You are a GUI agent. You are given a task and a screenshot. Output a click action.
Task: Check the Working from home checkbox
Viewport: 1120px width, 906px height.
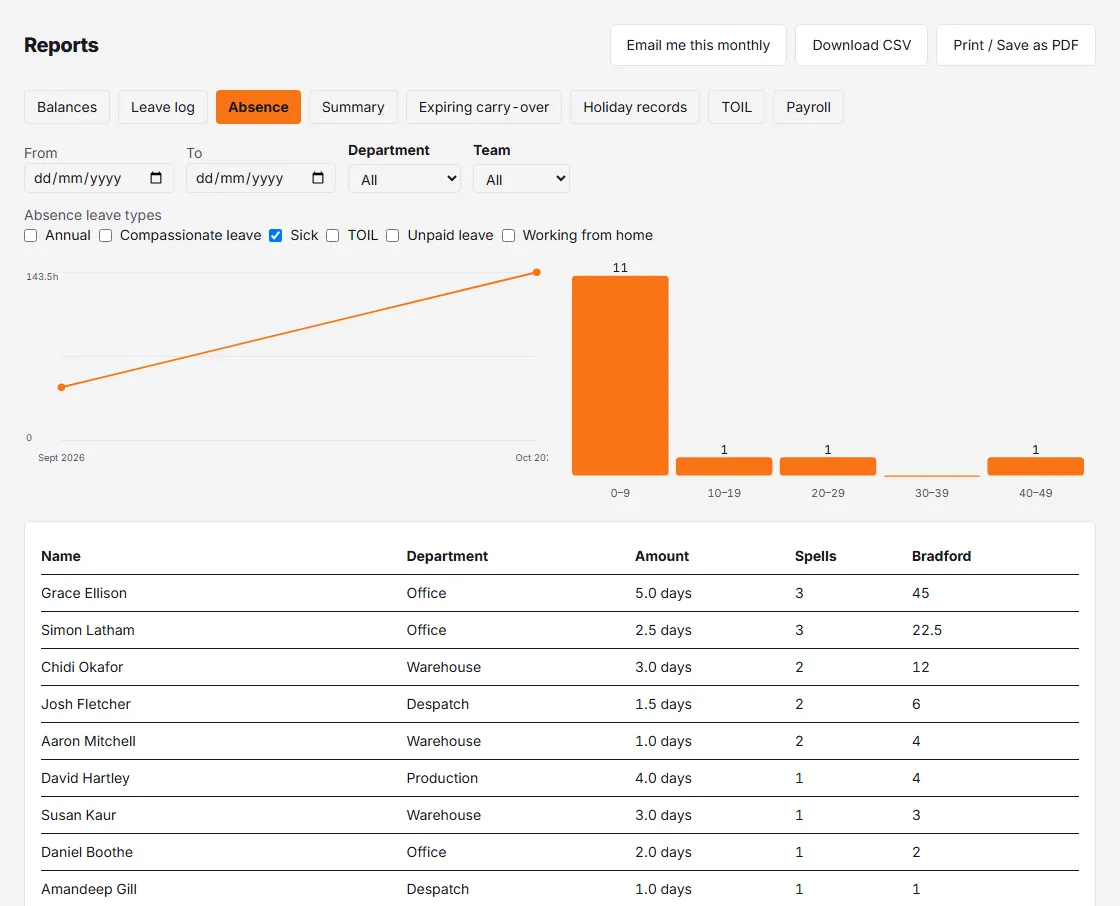click(x=509, y=236)
